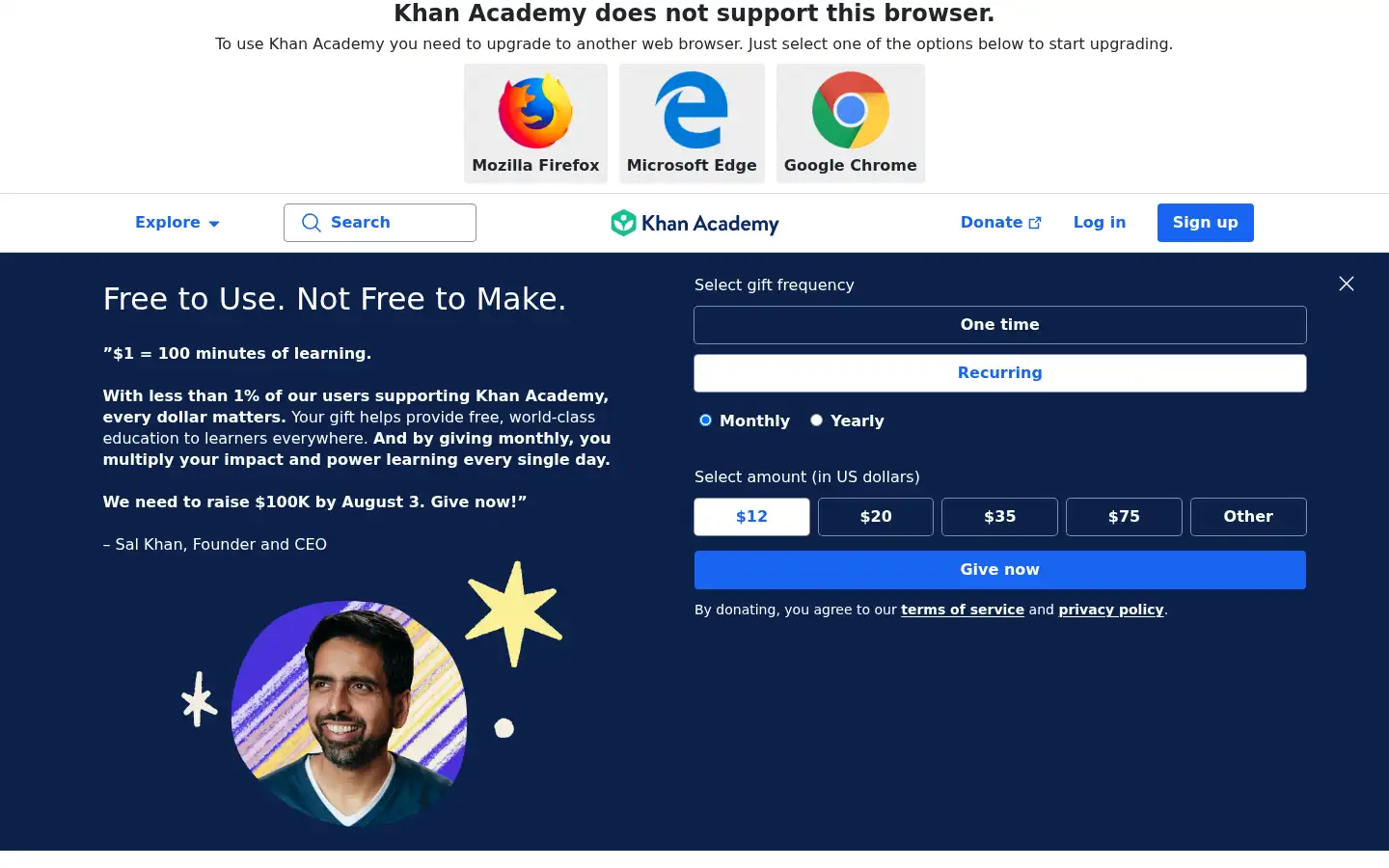Click Sal Khan's portrait image
Image resolution: width=1389 pixels, height=868 pixels.
349,714
